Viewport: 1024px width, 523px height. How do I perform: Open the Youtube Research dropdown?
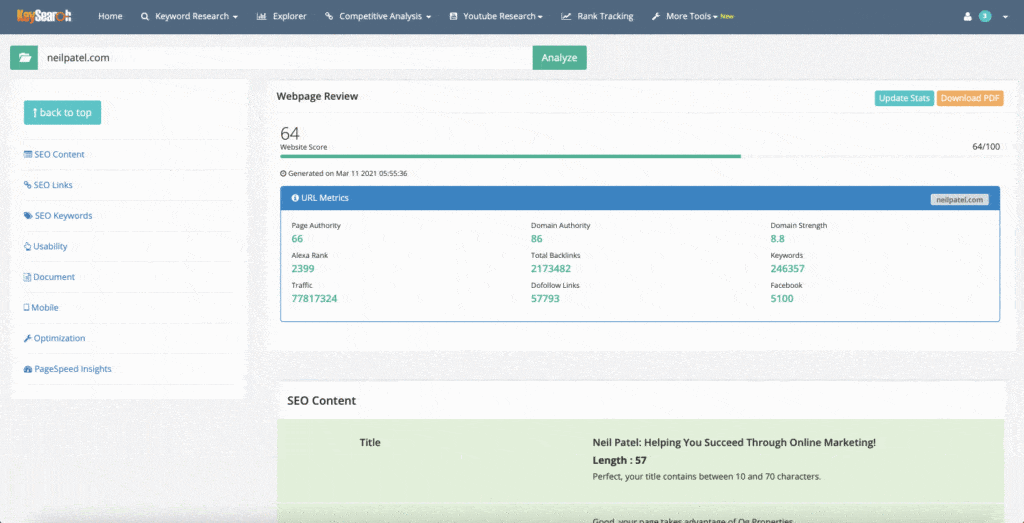496,16
